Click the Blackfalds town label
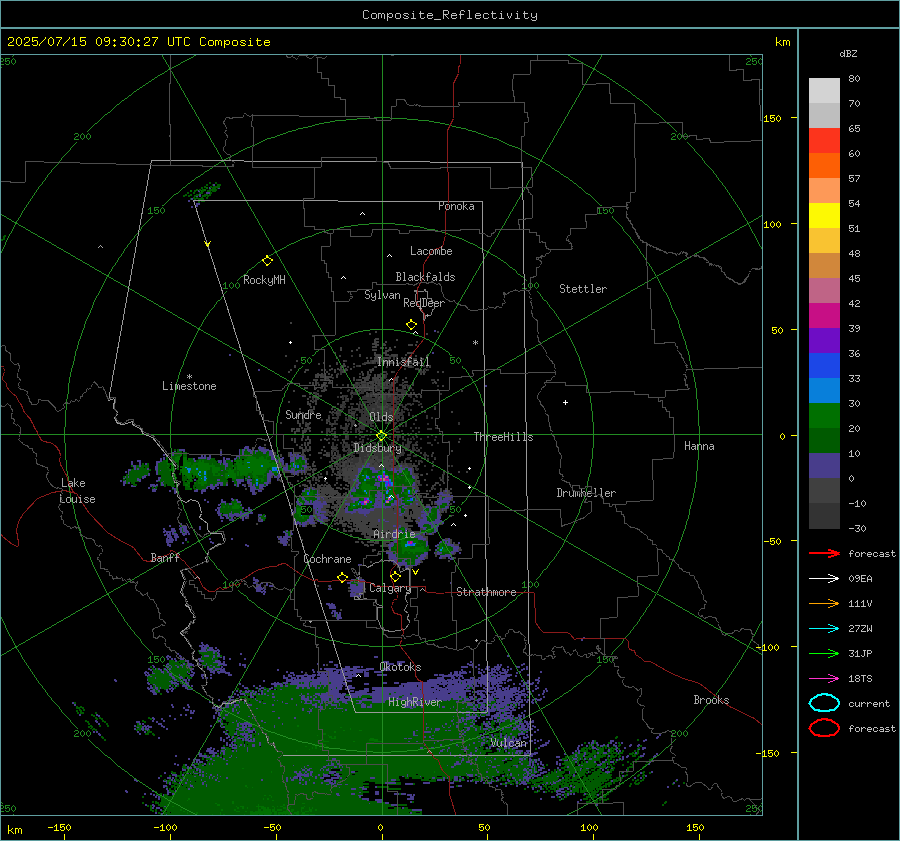Screen dimensions: 900x841 point(425,277)
